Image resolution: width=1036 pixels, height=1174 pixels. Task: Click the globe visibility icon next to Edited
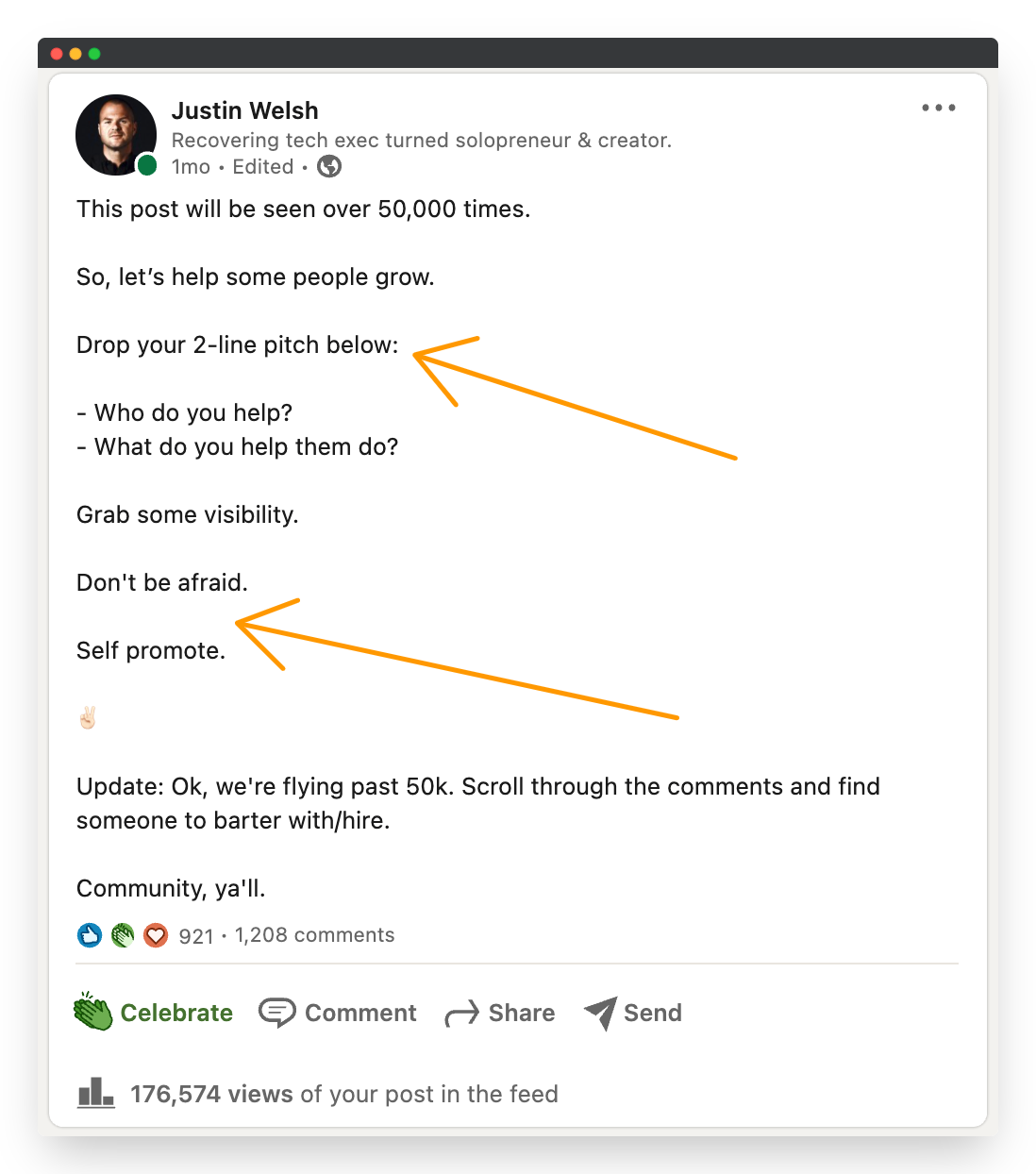pyautogui.click(x=327, y=166)
